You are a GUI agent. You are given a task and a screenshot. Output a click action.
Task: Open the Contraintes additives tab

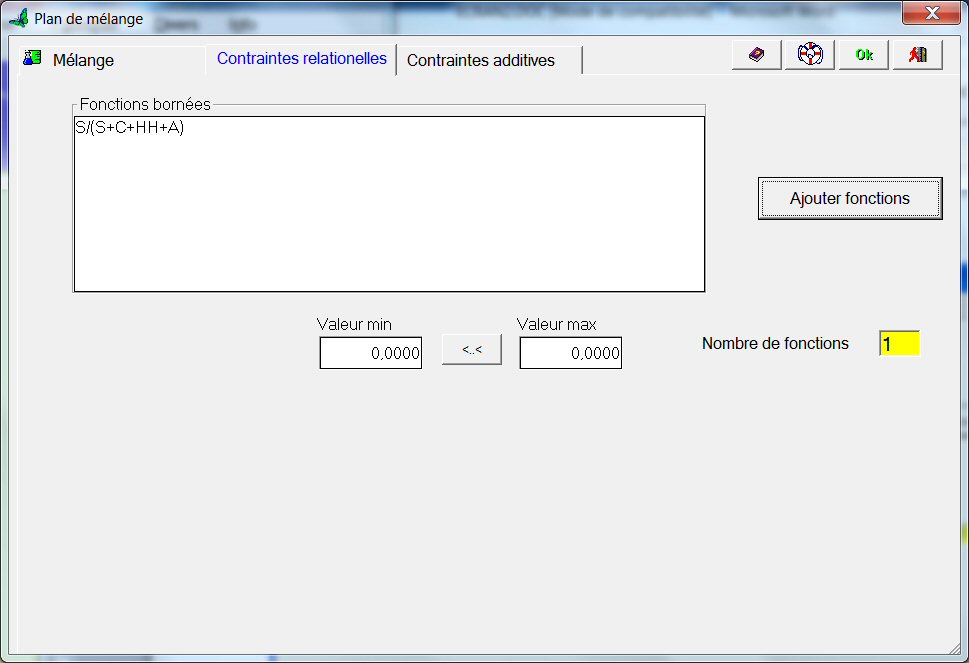pyautogui.click(x=480, y=60)
